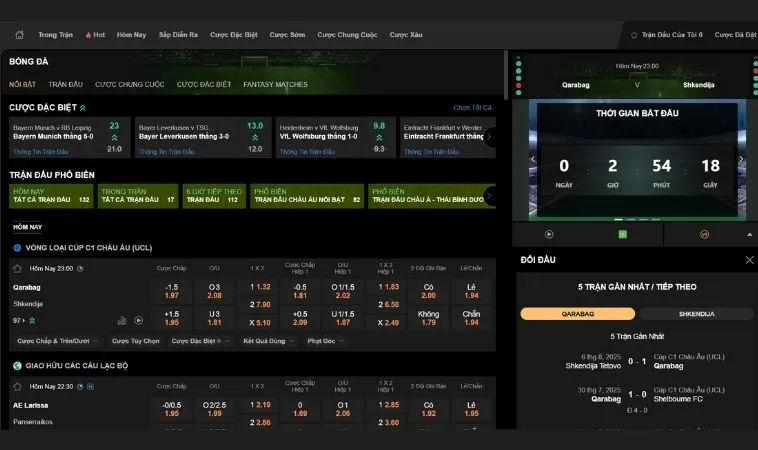Switch to the TRẬN ĐẤU tab
This screenshot has width=758, height=450.
(x=66, y=85)
